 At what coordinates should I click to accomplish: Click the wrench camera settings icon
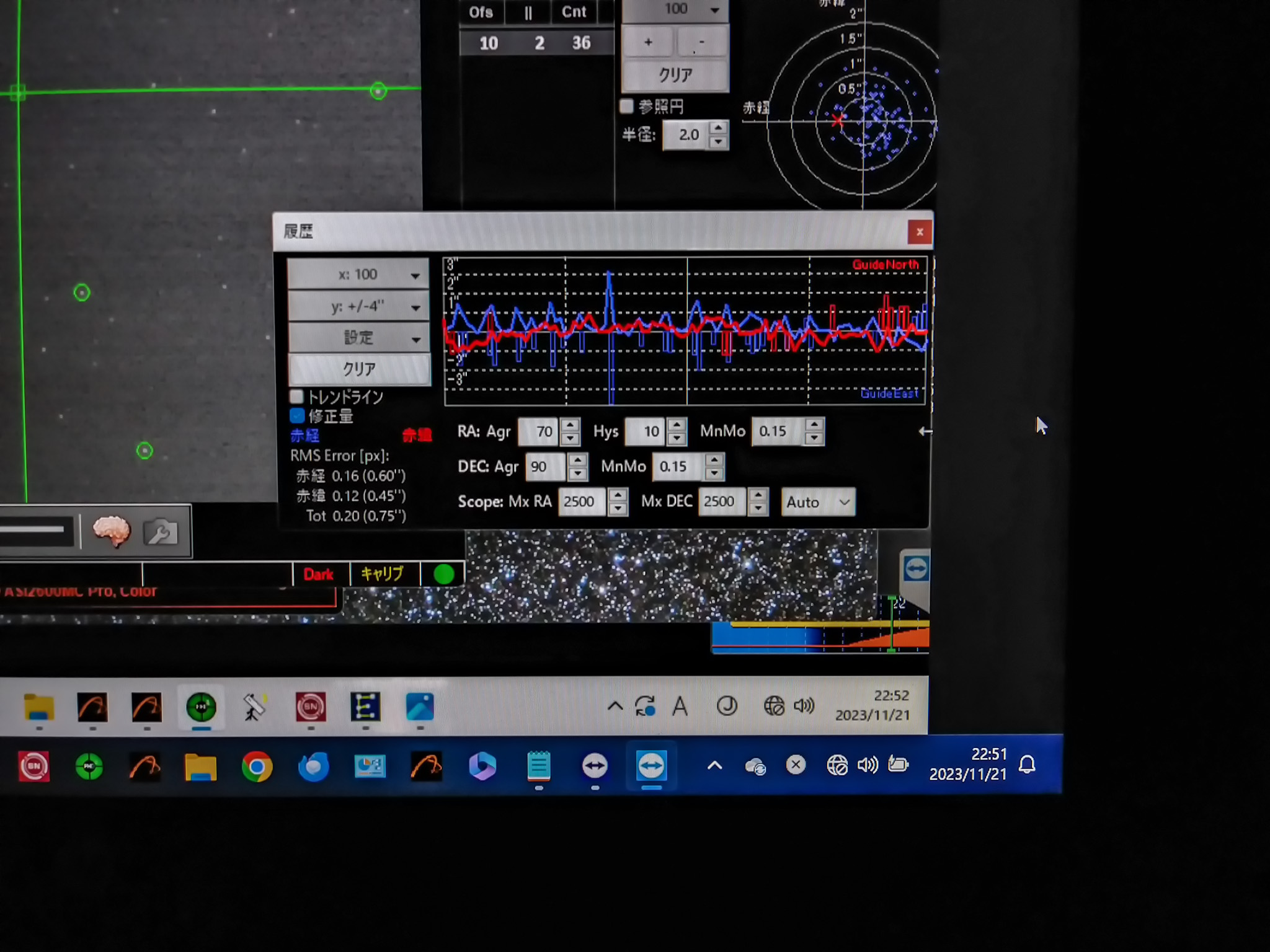pos(161,532)
